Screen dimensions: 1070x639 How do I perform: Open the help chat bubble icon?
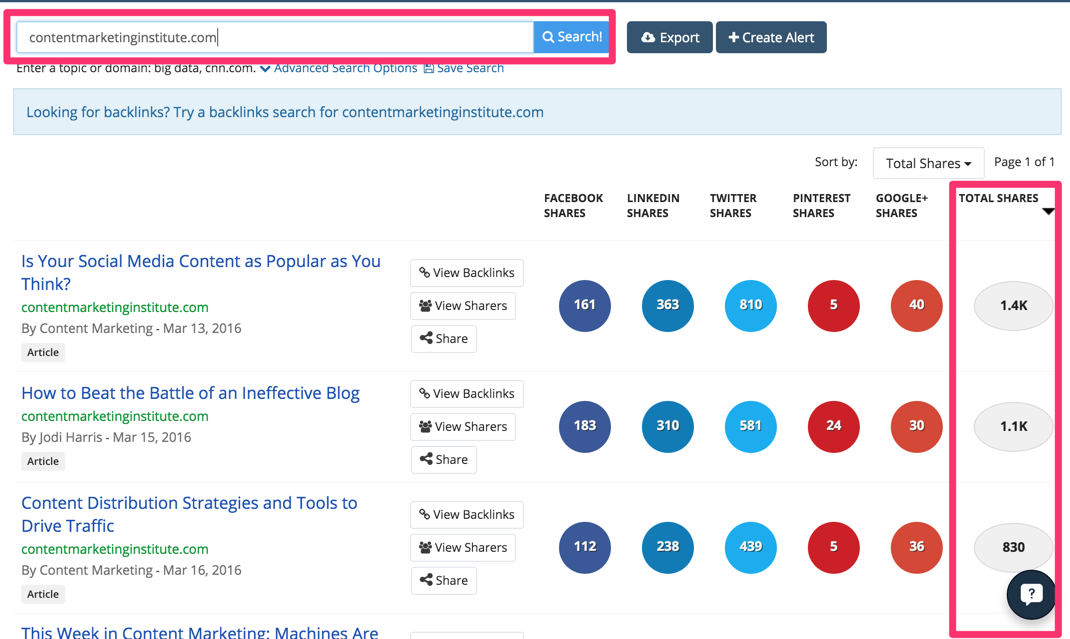pyautogui.click(x=1031, y=595)
